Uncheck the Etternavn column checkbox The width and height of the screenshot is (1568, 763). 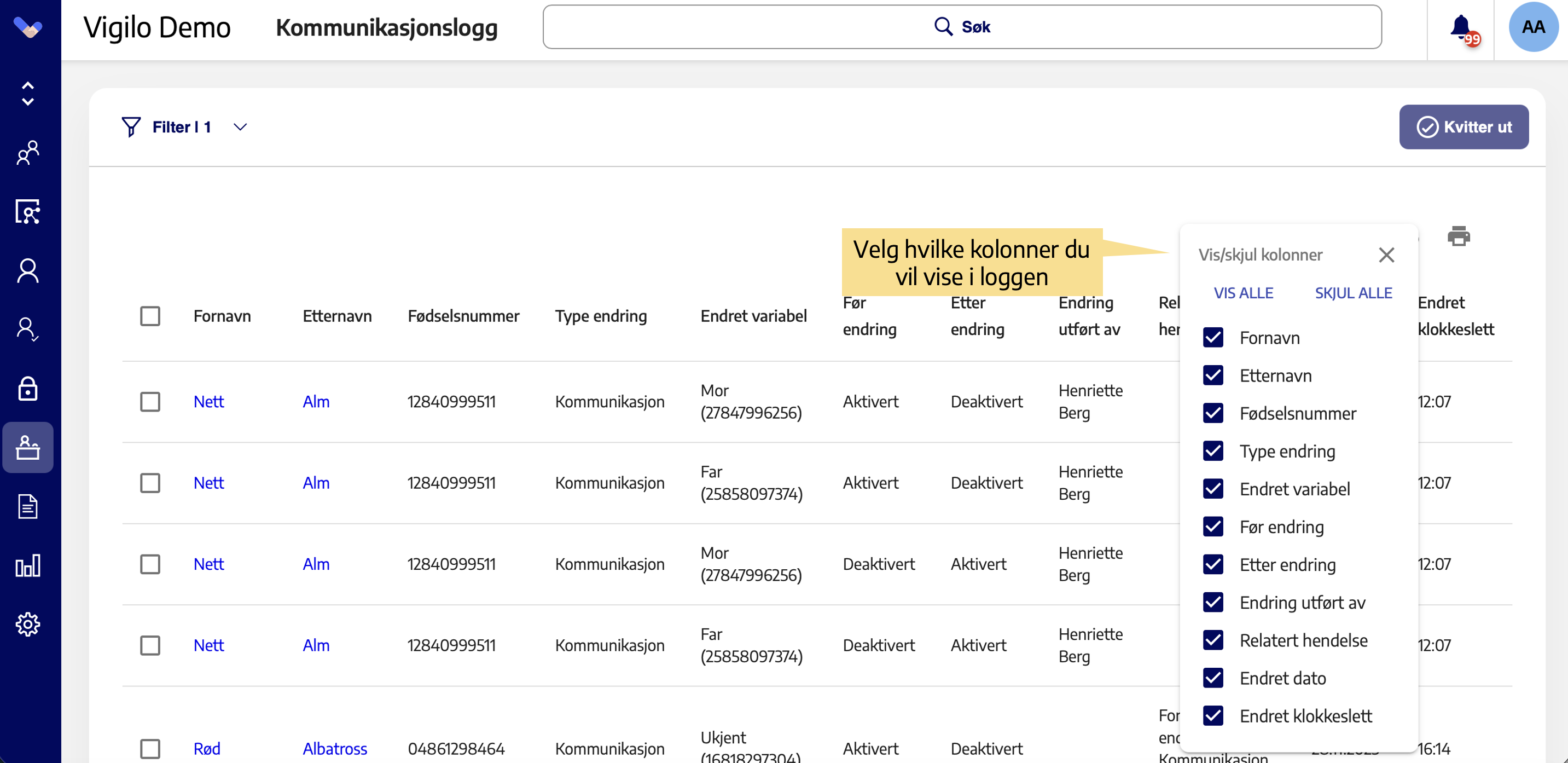1212,375
